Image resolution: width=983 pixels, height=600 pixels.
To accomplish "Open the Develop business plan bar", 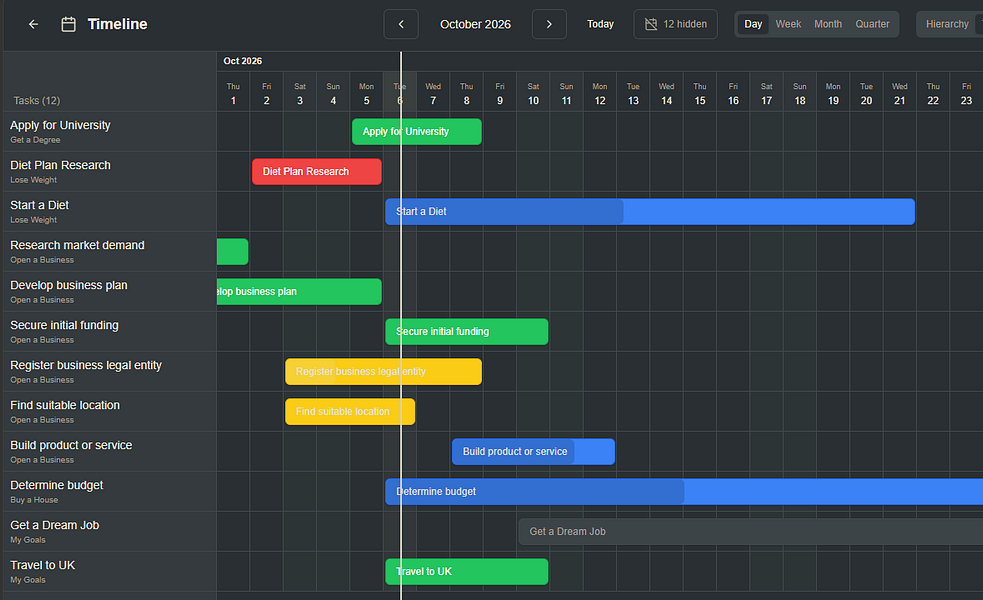I will pyautogui.click(x=299, y=292).
